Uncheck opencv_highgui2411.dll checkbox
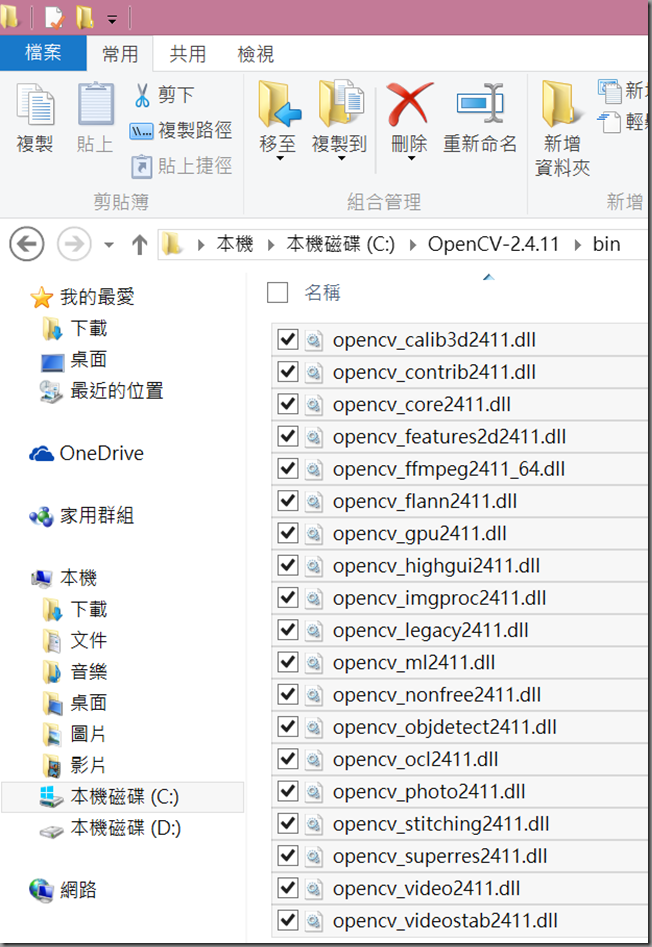This screenshot has width=652, height=947. pyautogui.click(x=288, y=565)
